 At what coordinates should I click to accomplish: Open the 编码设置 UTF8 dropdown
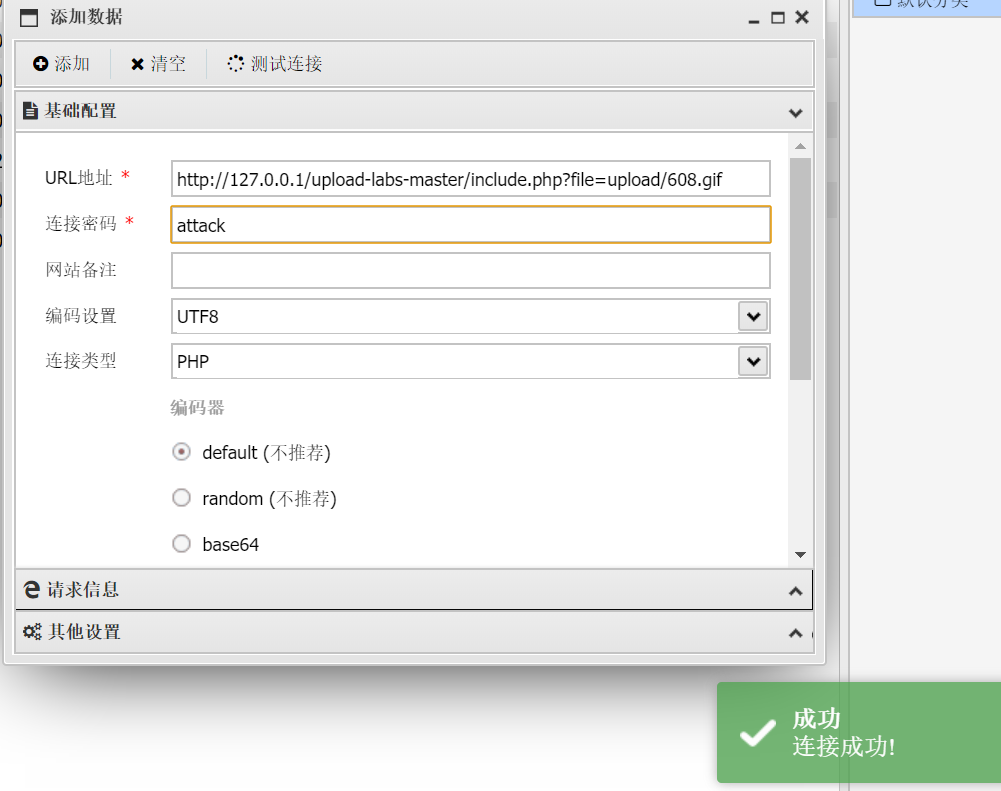pos(752,316)
